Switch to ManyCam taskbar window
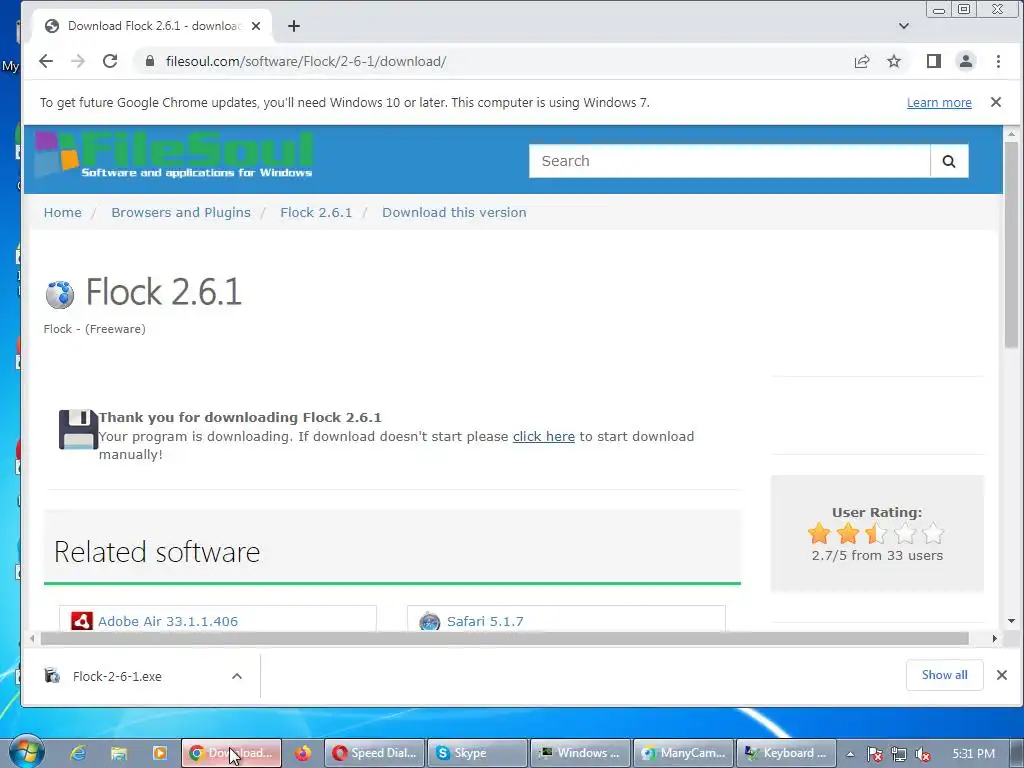Image resolution: width=1024 pixels, height=768 pixels. 684,753
